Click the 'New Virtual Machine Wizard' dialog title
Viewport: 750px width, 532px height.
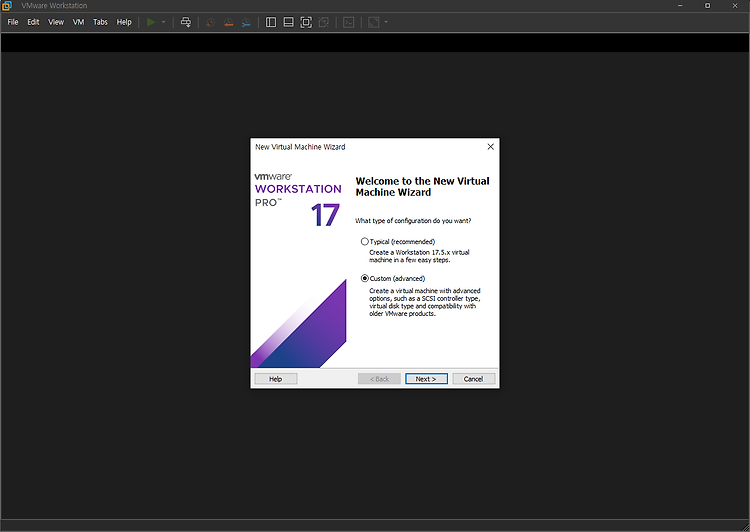pos(300,147)
